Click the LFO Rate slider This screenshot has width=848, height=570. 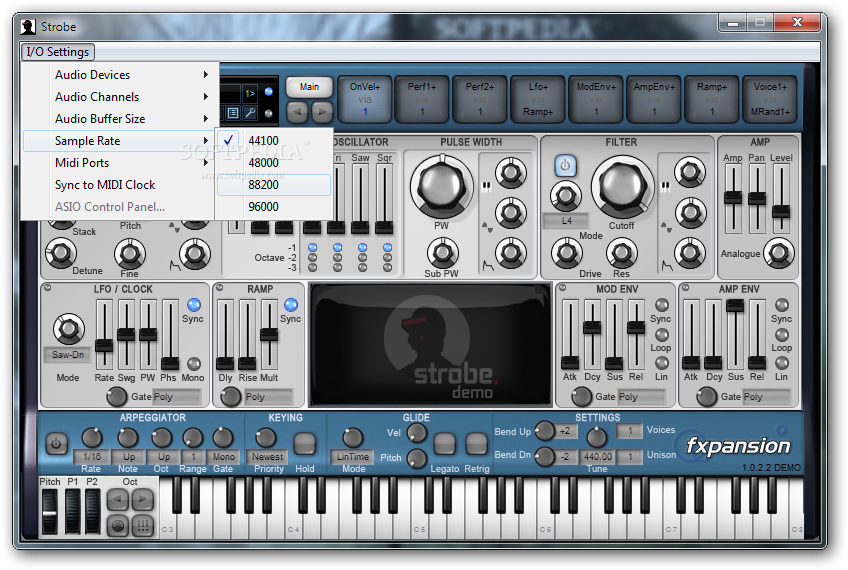(104, 335)
